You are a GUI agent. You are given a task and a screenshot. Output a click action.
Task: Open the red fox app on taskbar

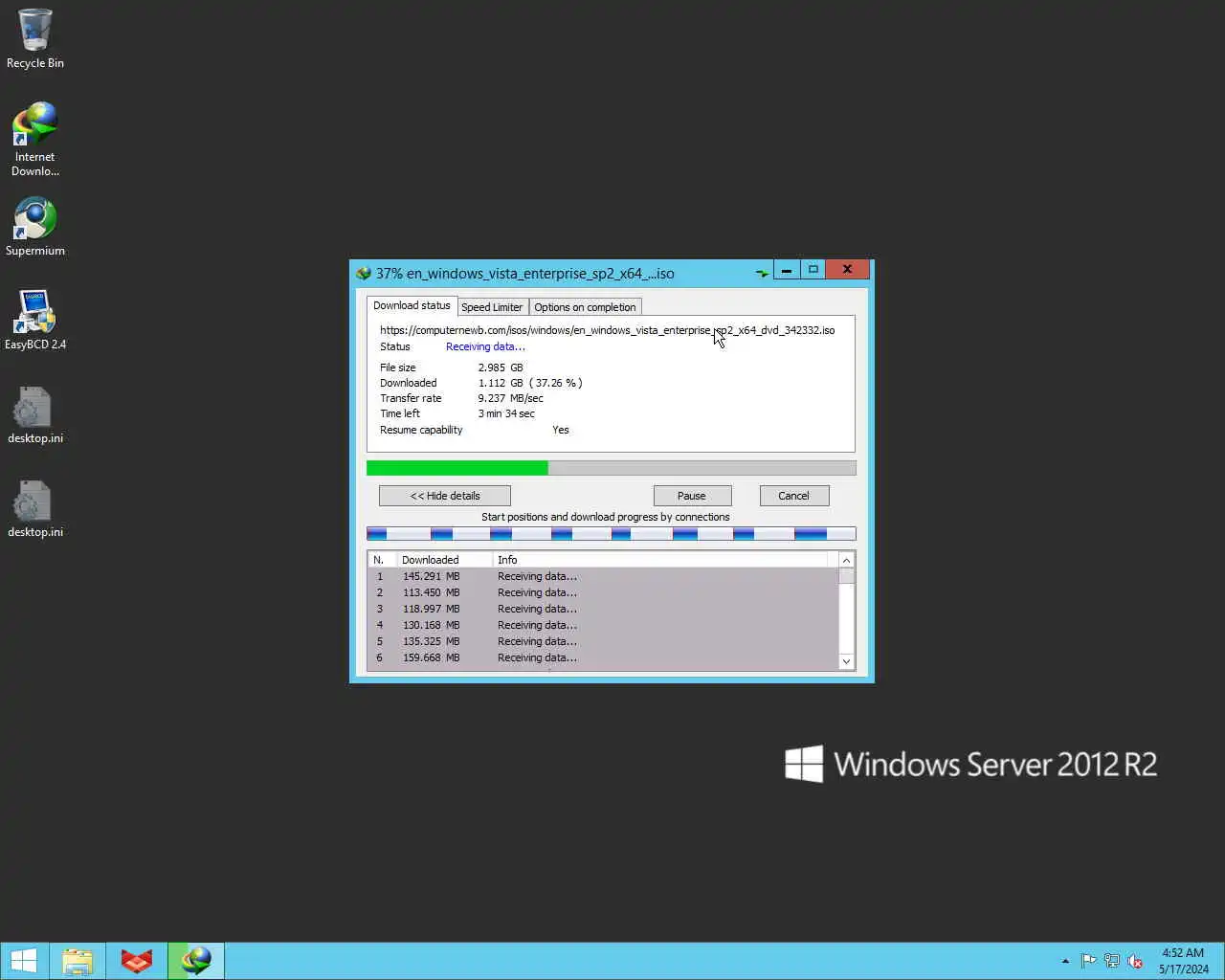coord(137,961)
